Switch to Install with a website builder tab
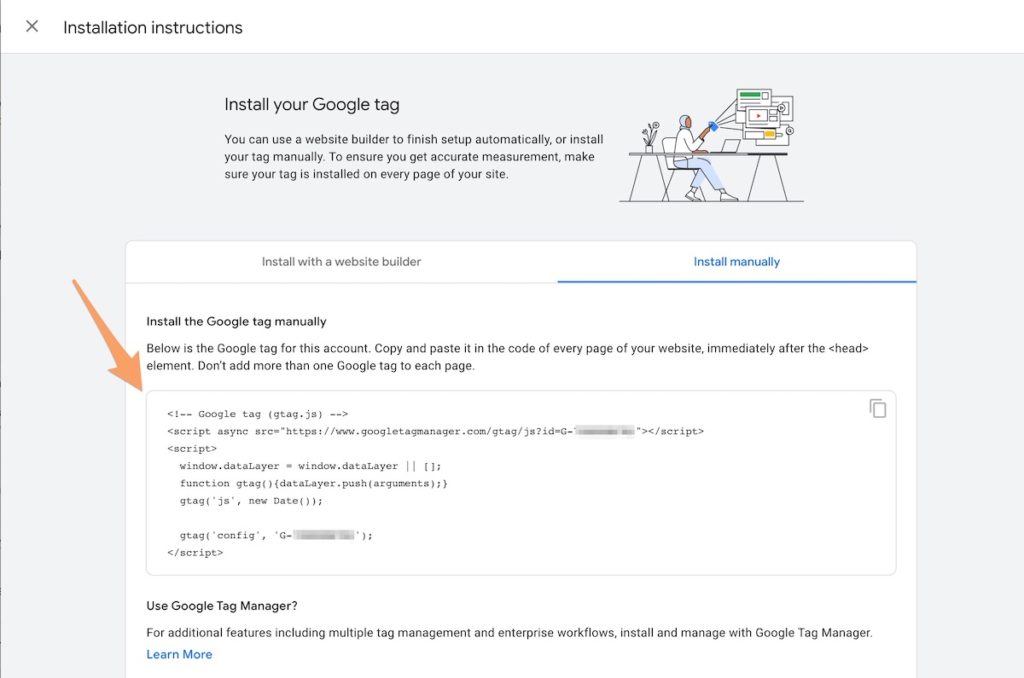The width and height of the screenshot is (1024, 678). tap(342, 262)
